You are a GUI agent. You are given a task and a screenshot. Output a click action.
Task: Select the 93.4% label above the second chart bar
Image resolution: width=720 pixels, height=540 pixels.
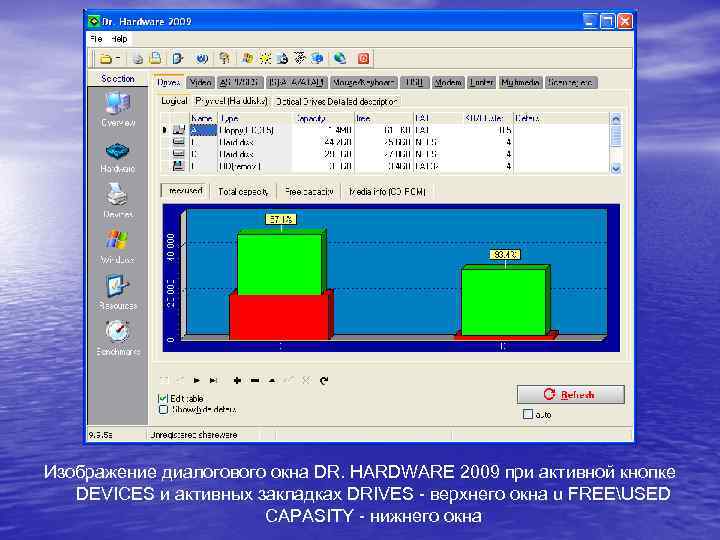505,254
